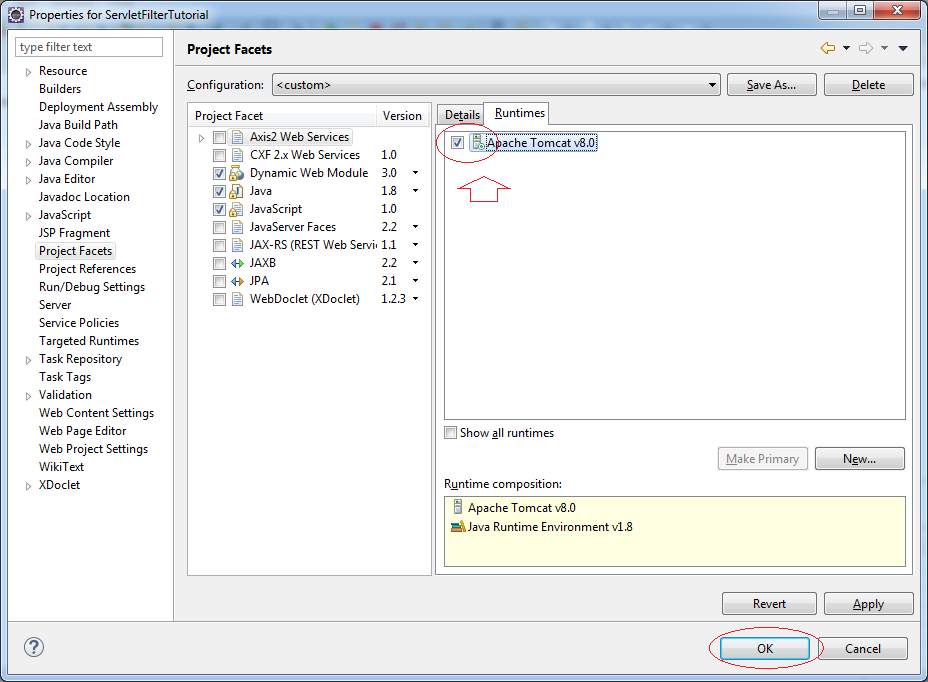Viewport: 928px width, 682px height.
Task: Click the Dynamic Web Module facet icon
Action: (237, 173)
